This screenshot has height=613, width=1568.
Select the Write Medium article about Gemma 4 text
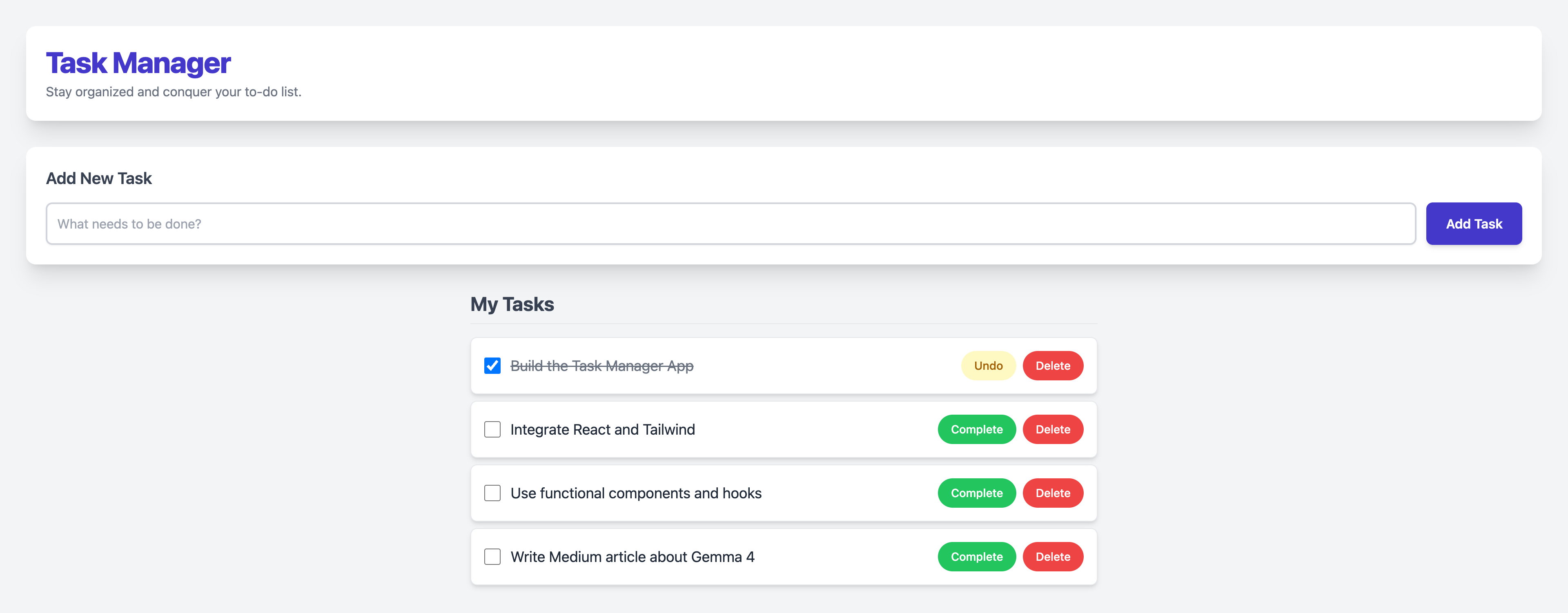click(632, 556)
